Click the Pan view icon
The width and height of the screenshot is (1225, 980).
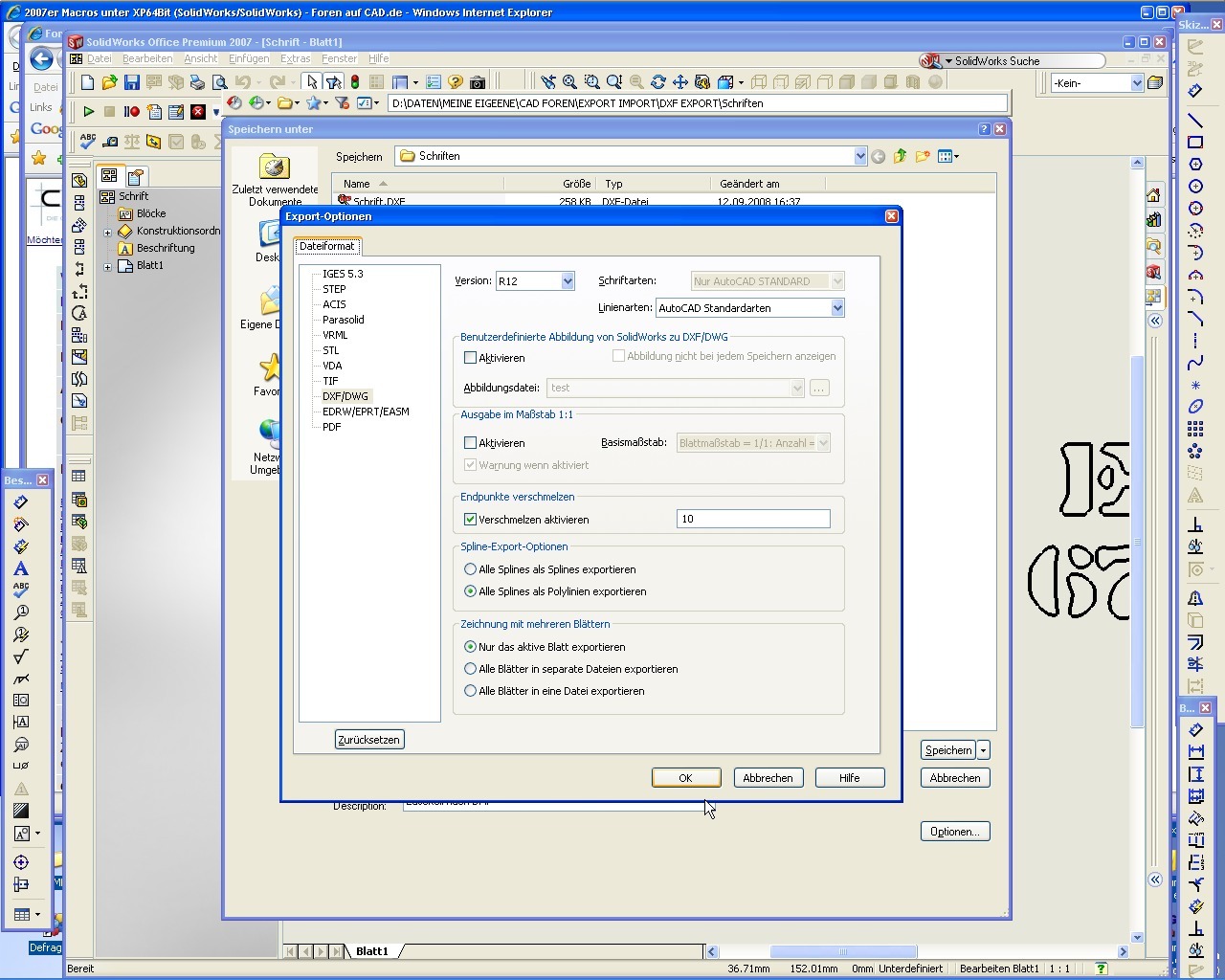[680, 82]
